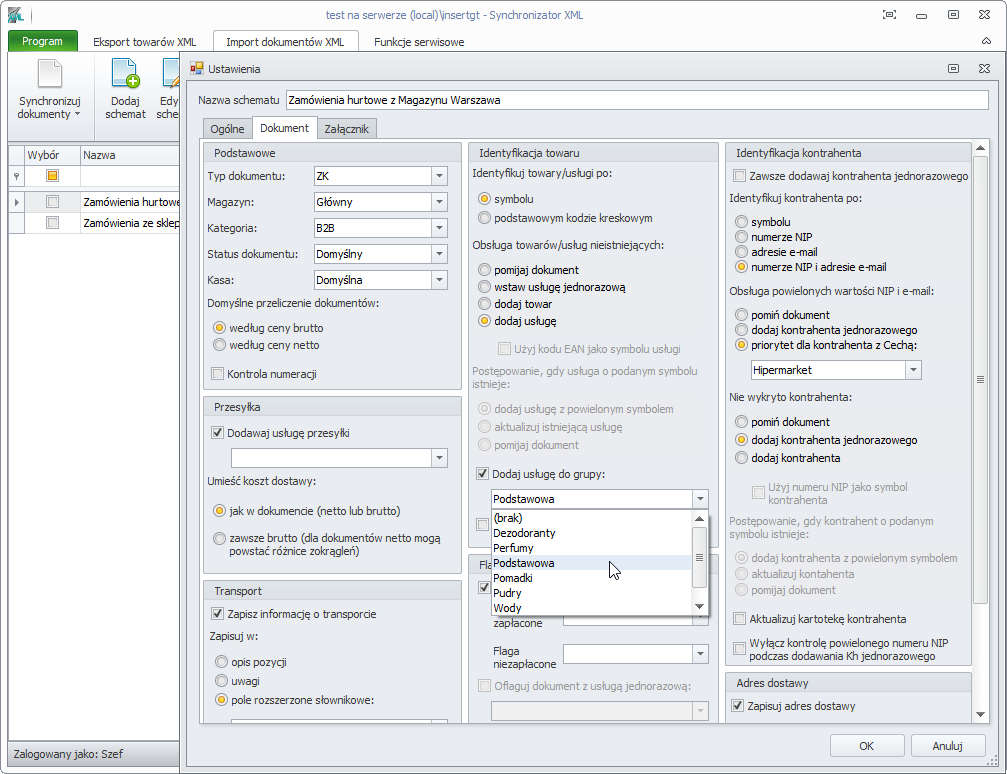Open the Załącznik tab
The image size is (1007, 774).
point(346,128)
